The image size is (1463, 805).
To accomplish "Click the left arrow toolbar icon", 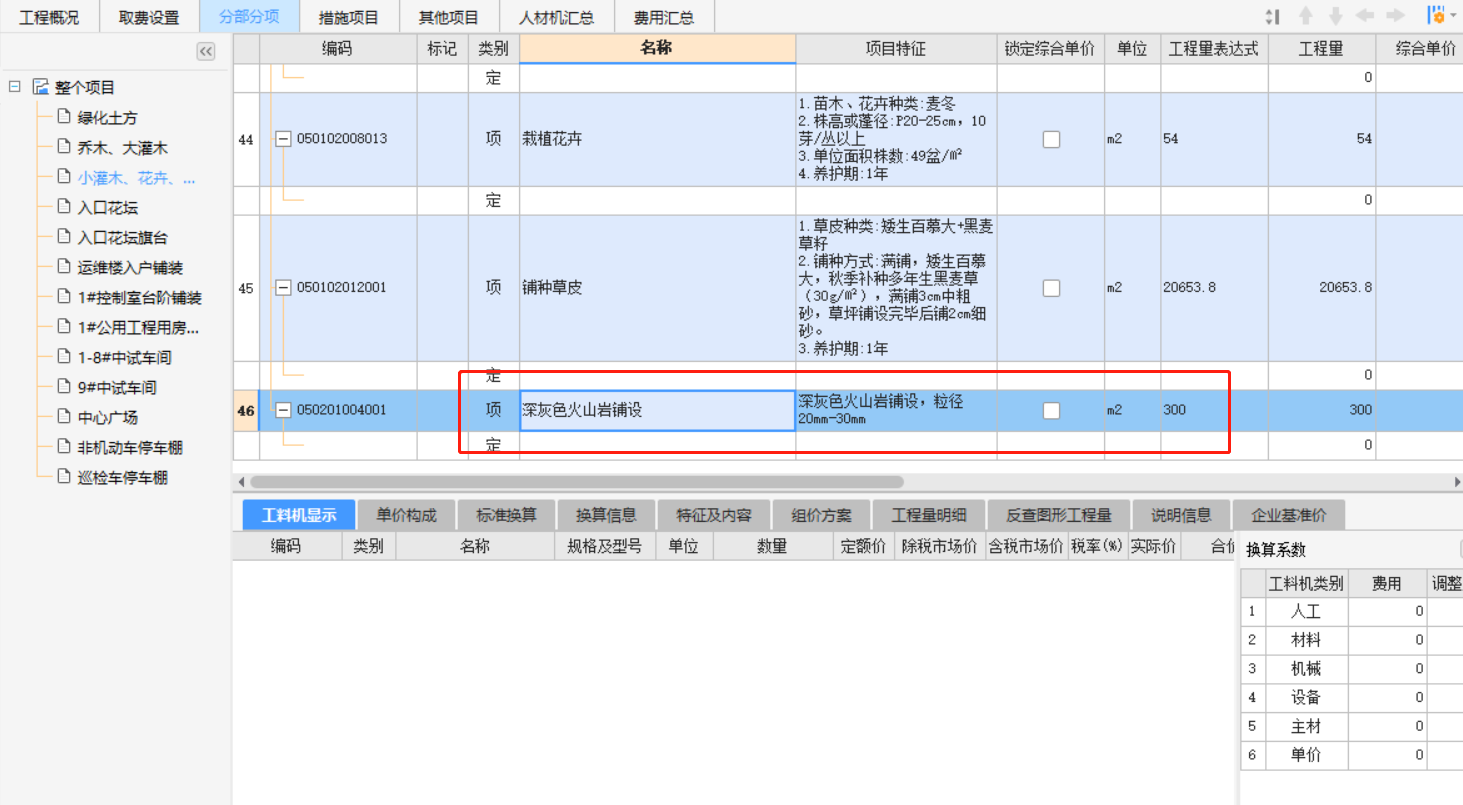I will pyautogui.click(x=1364, y=16).
